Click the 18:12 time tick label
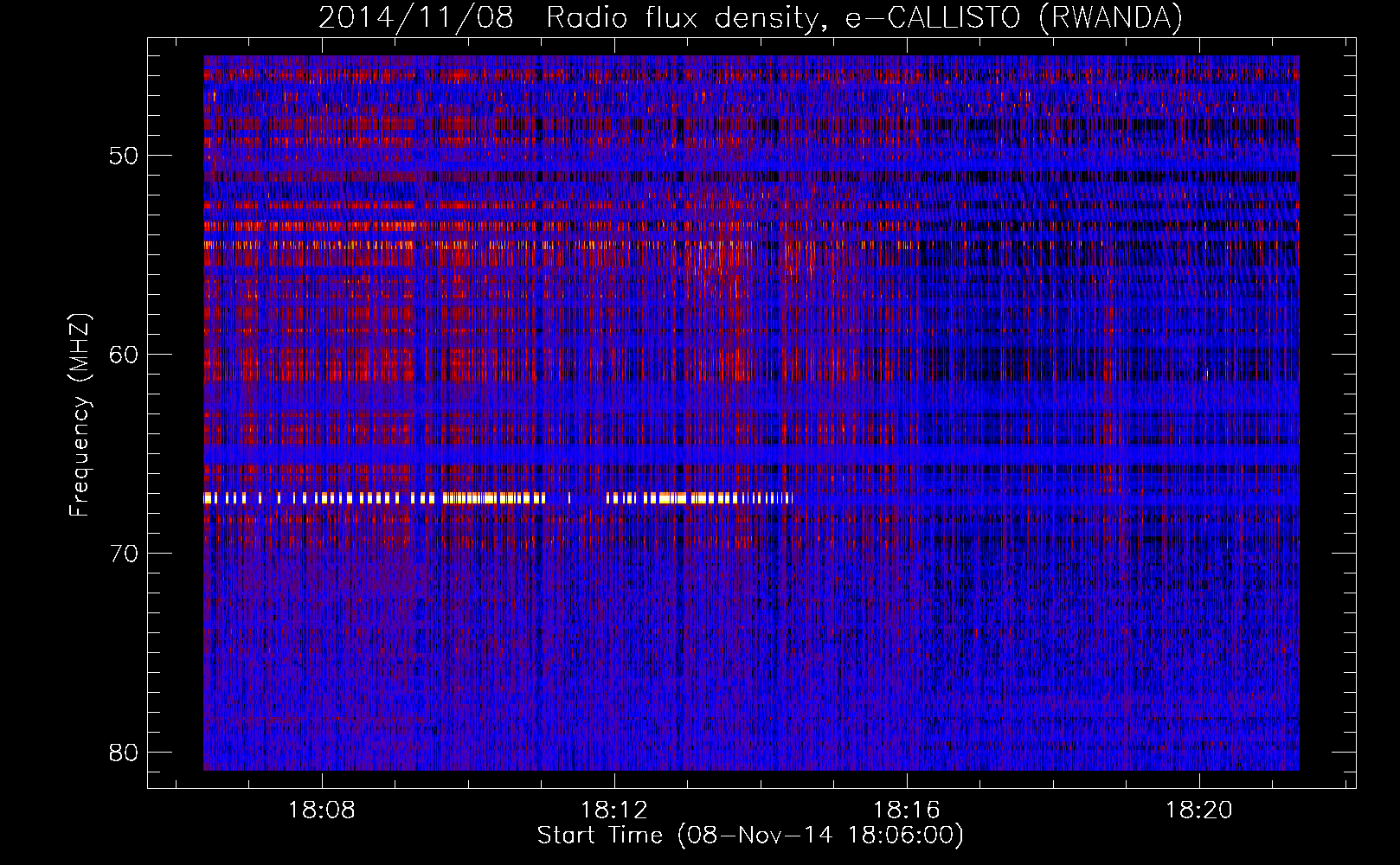Image resolution: width=1400 pixels, height=865 pixels. [614, 811]
